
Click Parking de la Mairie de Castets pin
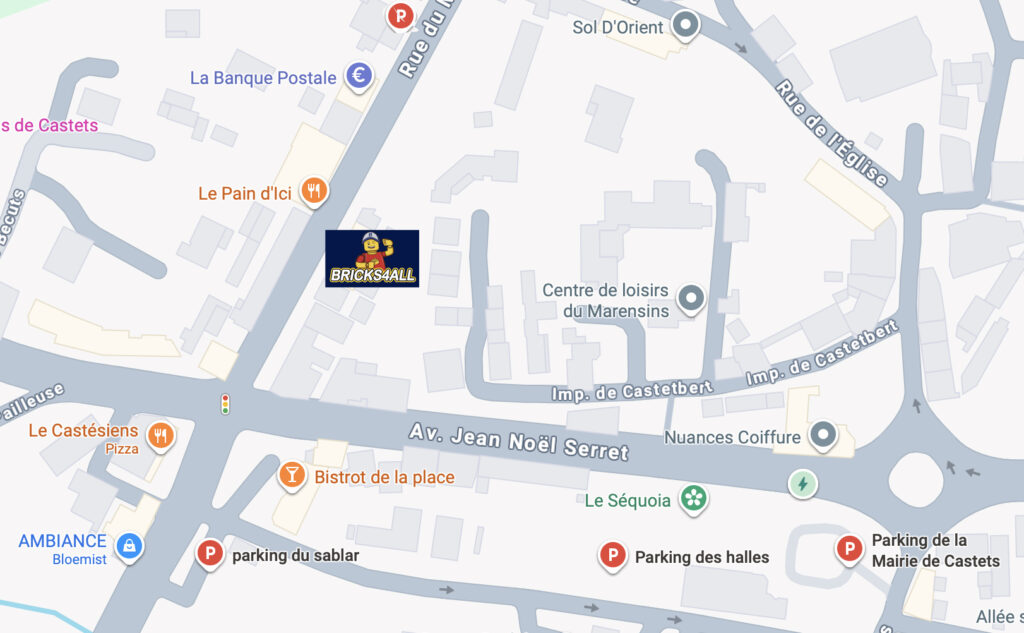pos(850,549)
